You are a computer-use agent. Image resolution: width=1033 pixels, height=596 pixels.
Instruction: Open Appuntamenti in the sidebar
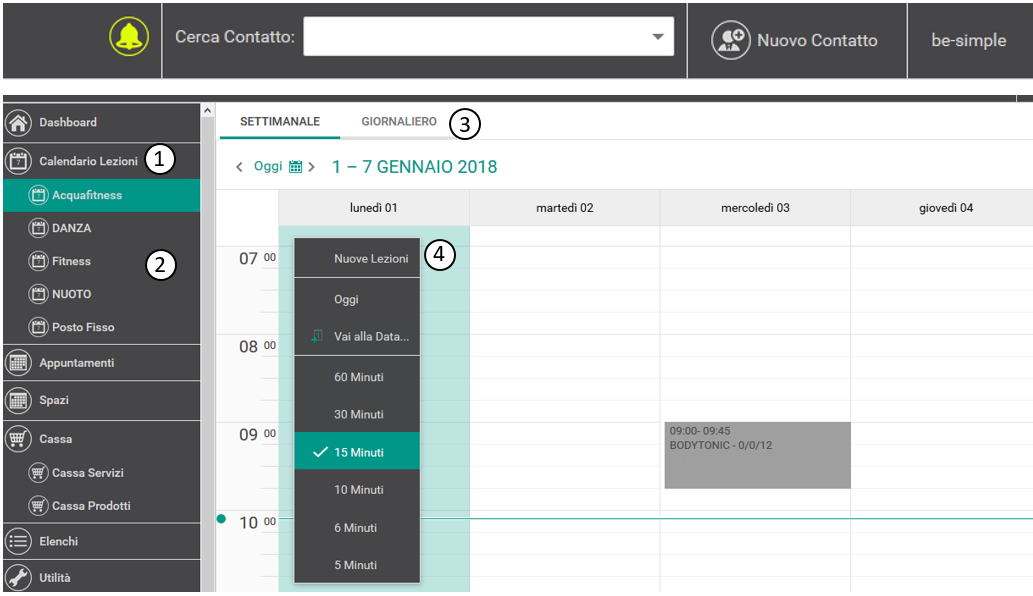[102, 362]
